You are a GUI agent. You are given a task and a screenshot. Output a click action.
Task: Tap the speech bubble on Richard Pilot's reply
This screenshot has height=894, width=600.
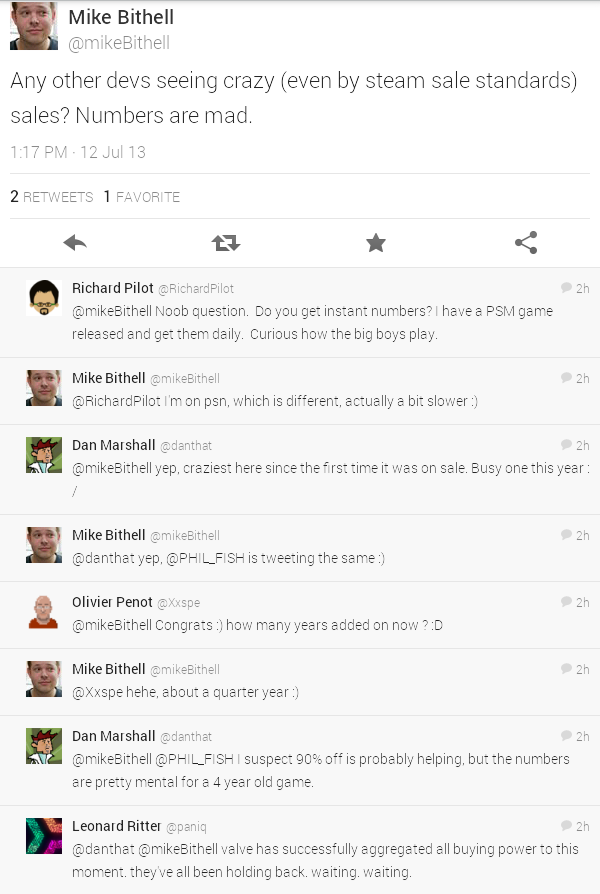click(x=567, y=288)
